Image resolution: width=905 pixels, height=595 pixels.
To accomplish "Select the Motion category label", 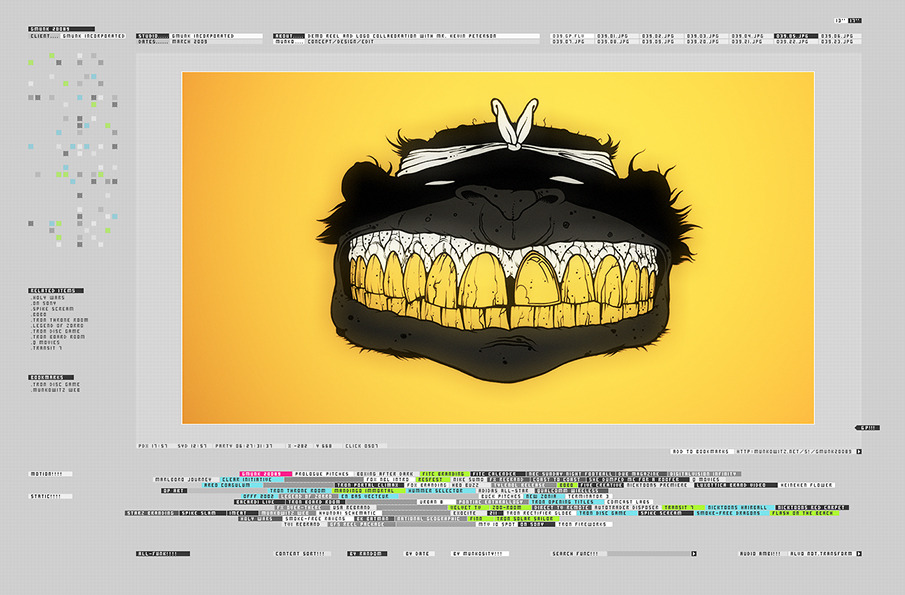I will point(51,474).
